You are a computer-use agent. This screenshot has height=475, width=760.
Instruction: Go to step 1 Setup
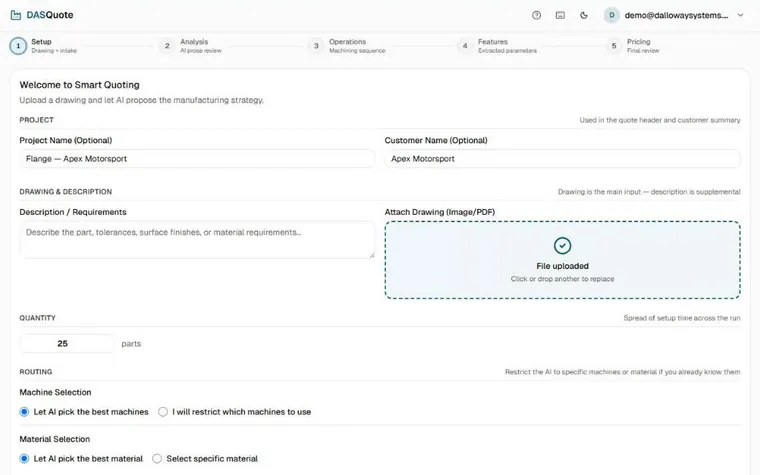click(43, 46)
